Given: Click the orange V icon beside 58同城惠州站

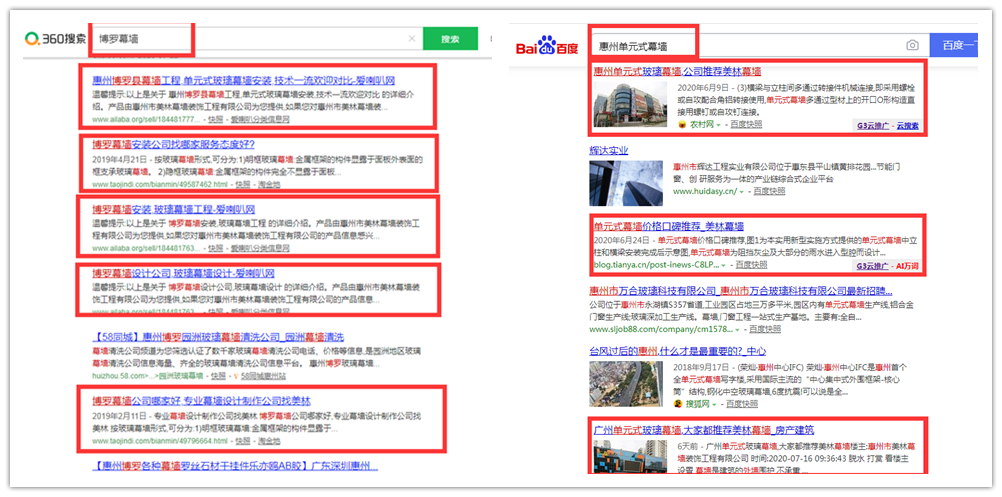Looking at the screenshot, I should click(236, 376).
